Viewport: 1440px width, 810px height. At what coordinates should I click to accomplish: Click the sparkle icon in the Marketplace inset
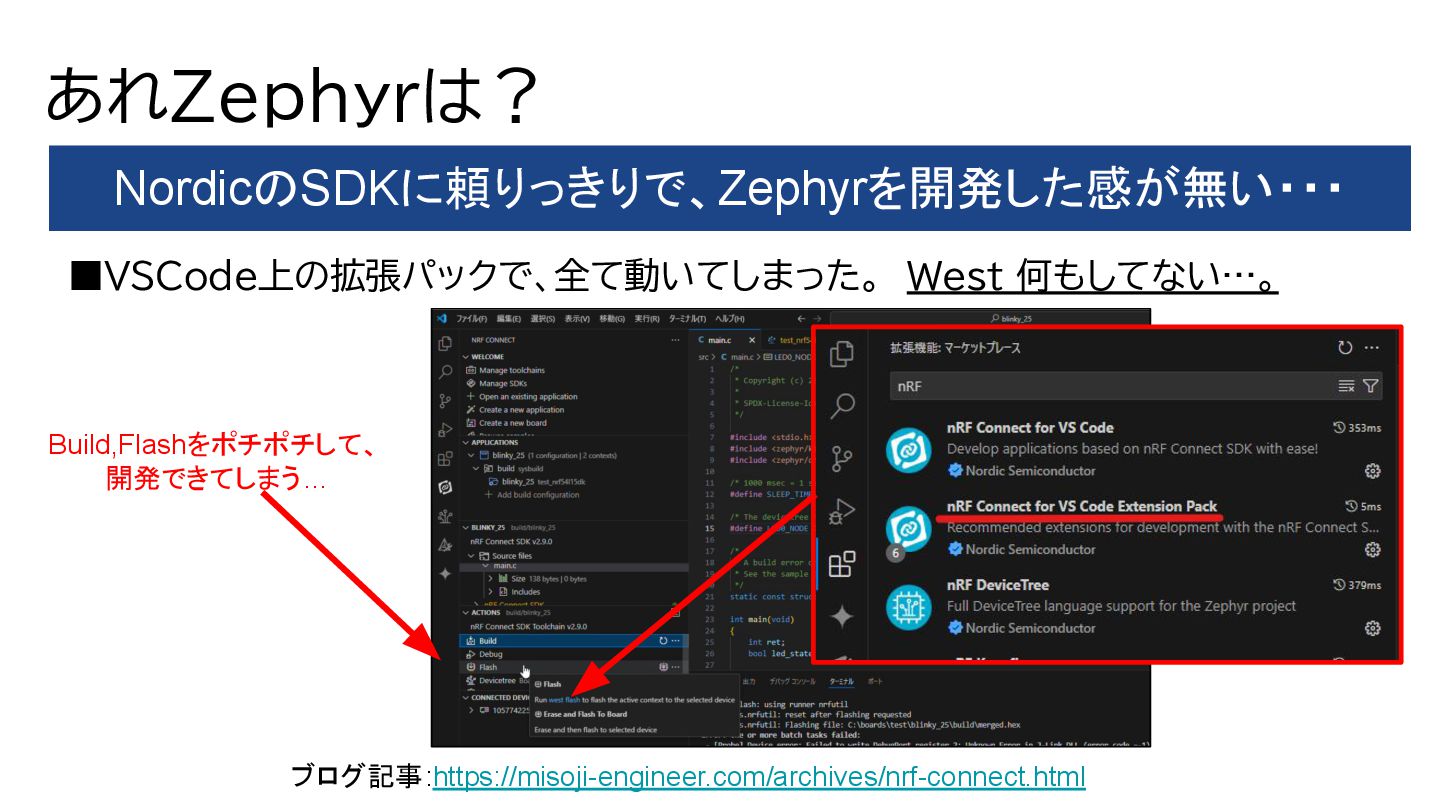tap(843, 617)
